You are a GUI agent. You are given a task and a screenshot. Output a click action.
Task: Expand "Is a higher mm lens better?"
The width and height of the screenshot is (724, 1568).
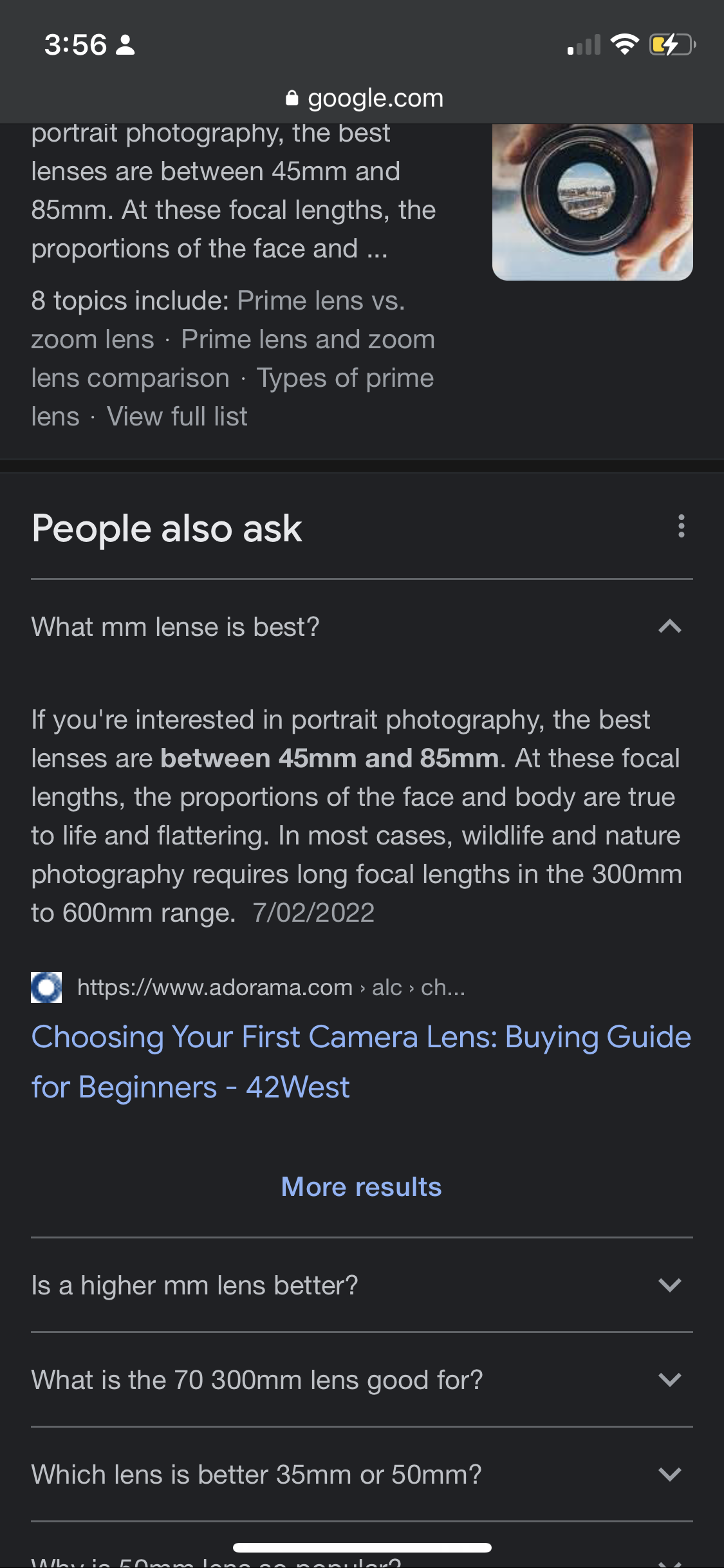pyautogui.click(x=362, y=1285)
